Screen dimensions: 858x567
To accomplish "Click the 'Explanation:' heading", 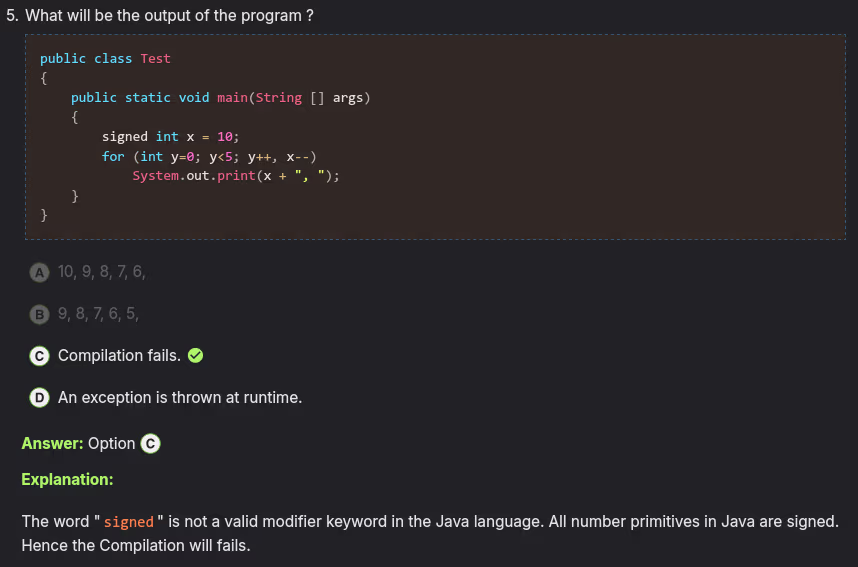I will [67, 479].
